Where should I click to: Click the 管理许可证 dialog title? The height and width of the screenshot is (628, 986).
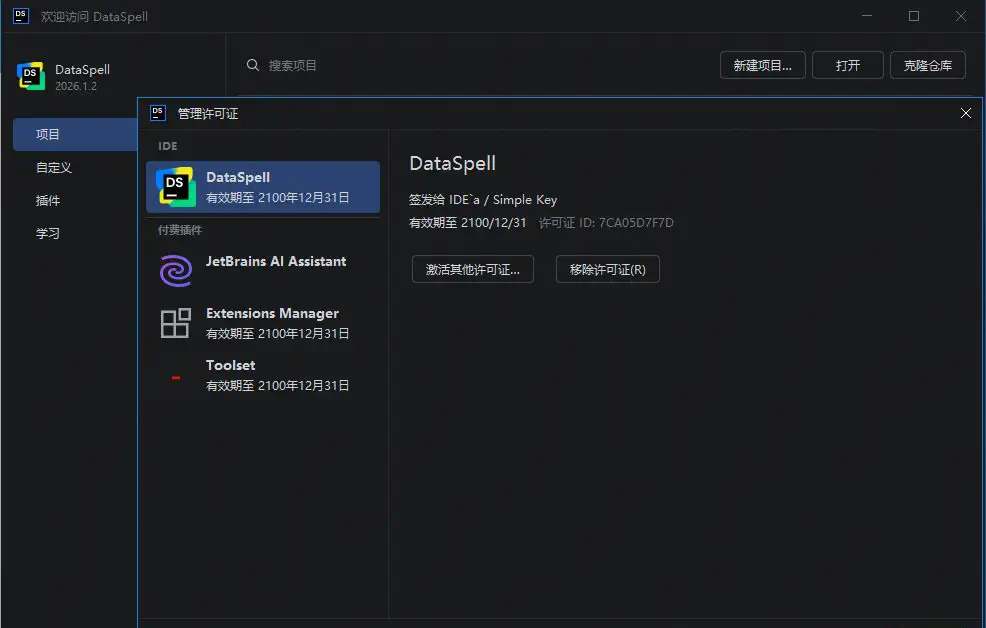tap(208, 114)
